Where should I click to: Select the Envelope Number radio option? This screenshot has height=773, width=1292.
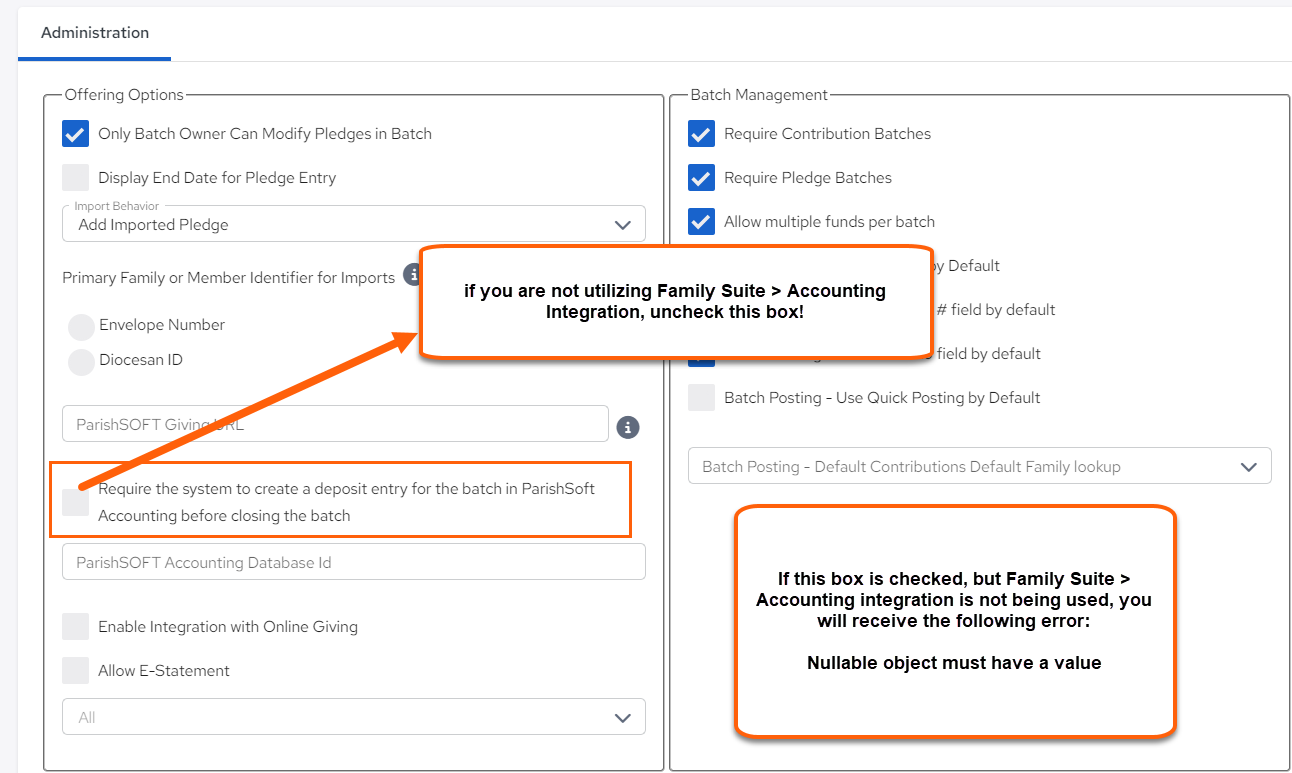81,326
